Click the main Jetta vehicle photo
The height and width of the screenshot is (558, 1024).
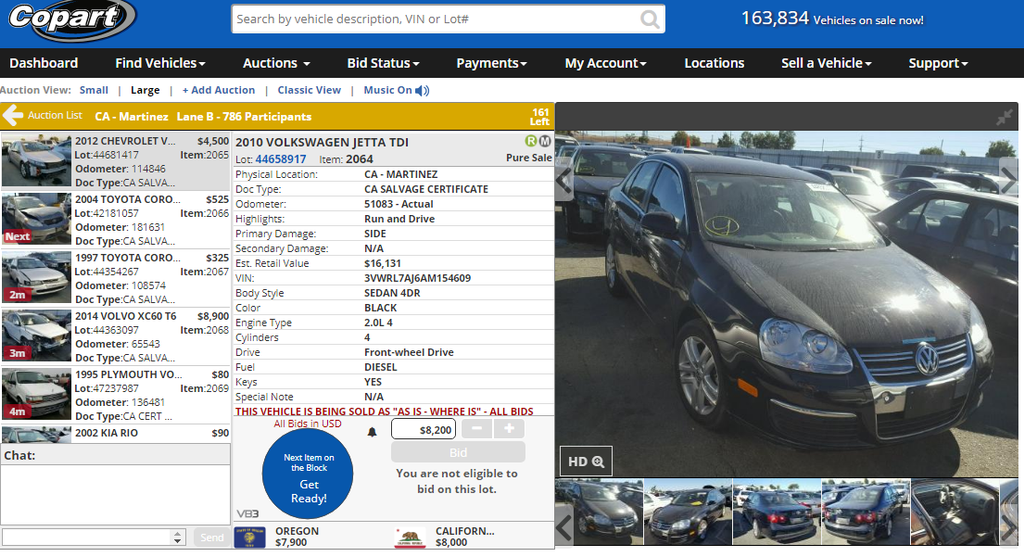pyautogui.click(x=786, y=304)
